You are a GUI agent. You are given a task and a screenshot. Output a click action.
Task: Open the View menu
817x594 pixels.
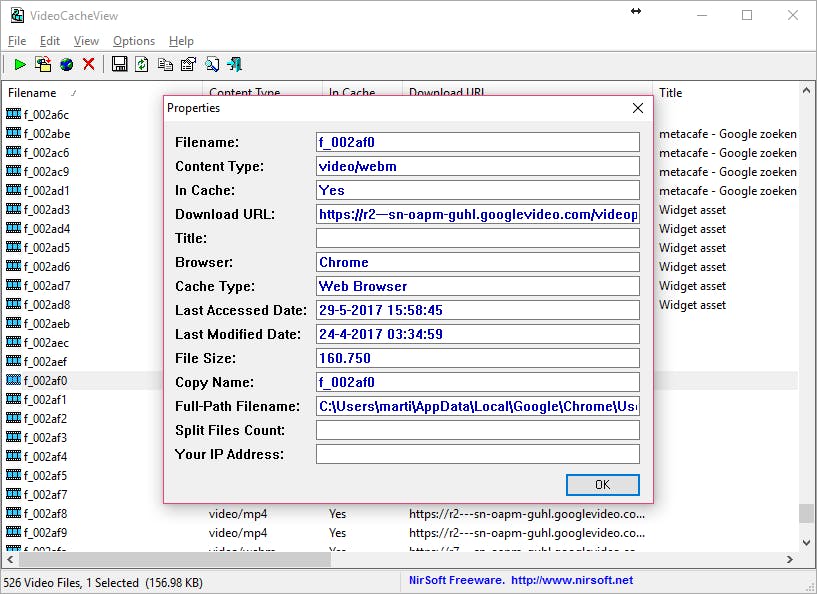coord(86,41)
